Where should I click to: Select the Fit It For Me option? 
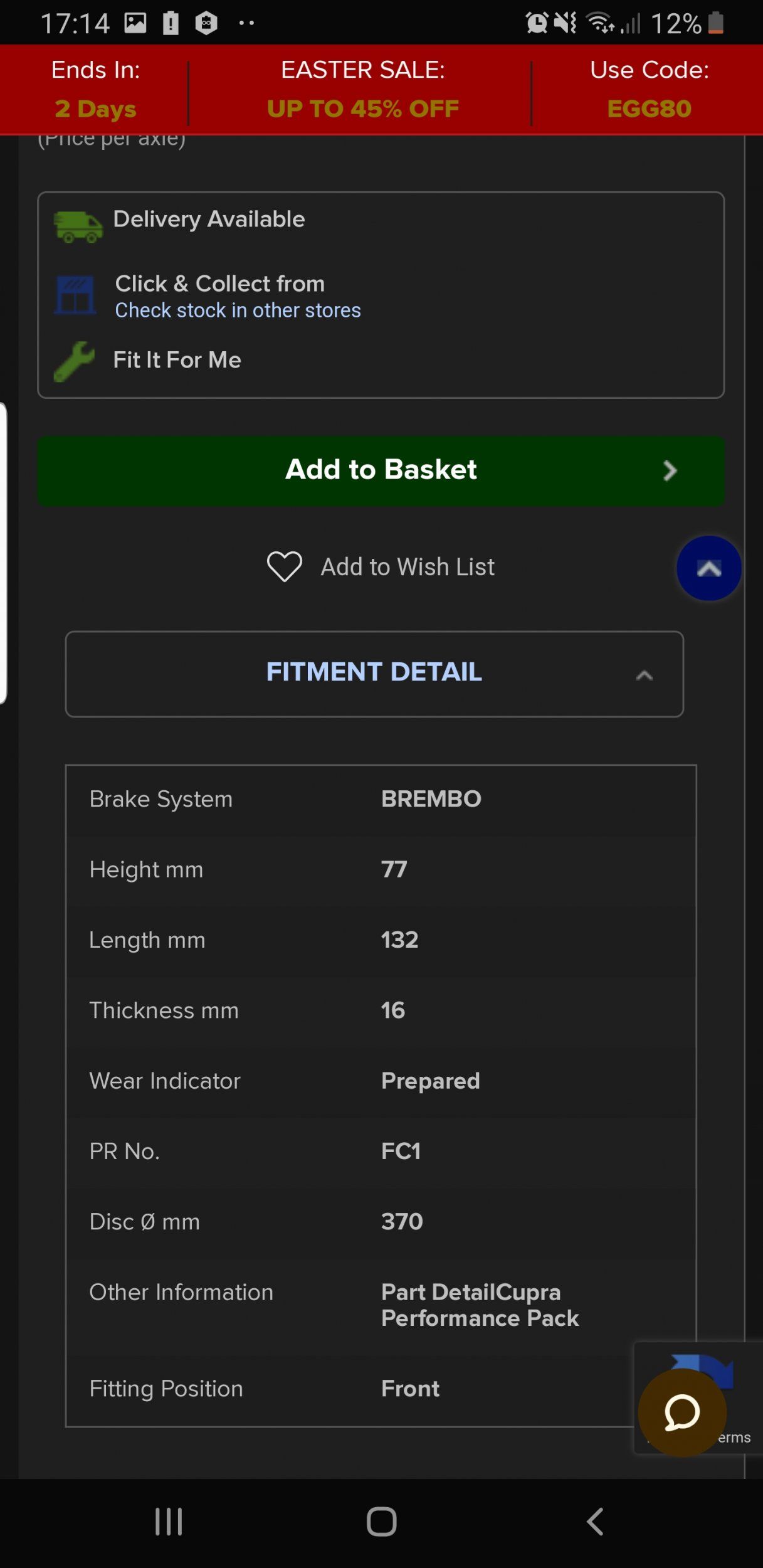pos(177,360)
